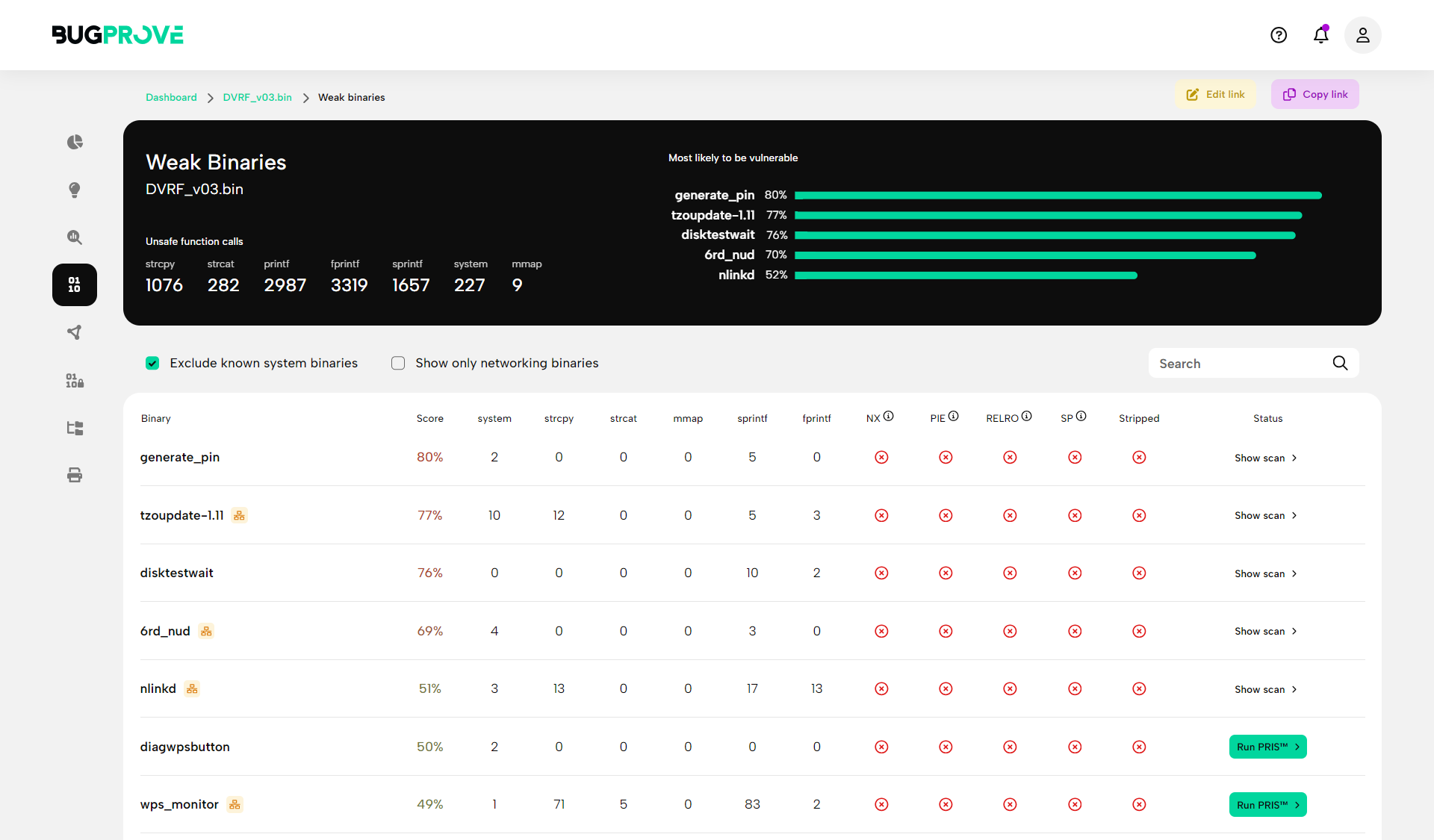This screenshot has height=840, width=1434.
Task: Click the printer report icon in sidebar
Action: [75, 475]
